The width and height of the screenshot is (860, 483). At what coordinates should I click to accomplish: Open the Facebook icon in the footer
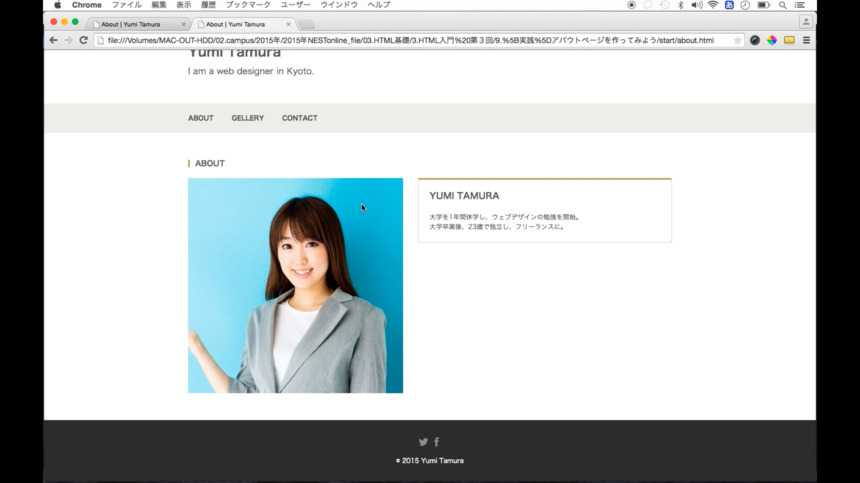pos(437,442)
